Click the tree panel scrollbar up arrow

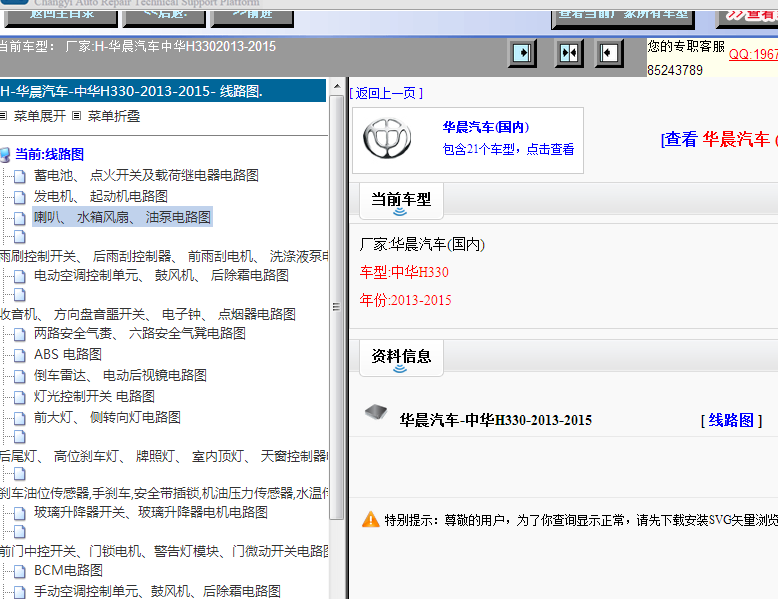pyautogui.click(x=337, y=86)
